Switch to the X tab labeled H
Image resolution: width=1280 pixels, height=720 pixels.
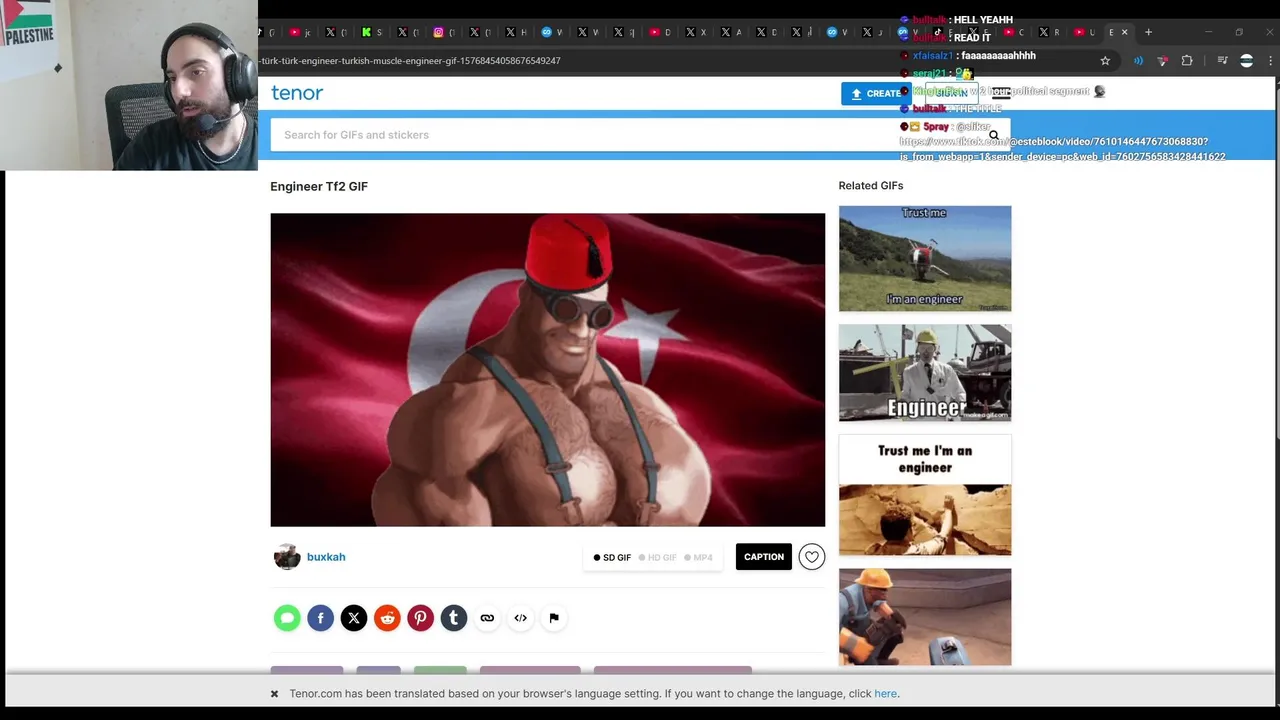pyautogui.click(x=516, y=32)
